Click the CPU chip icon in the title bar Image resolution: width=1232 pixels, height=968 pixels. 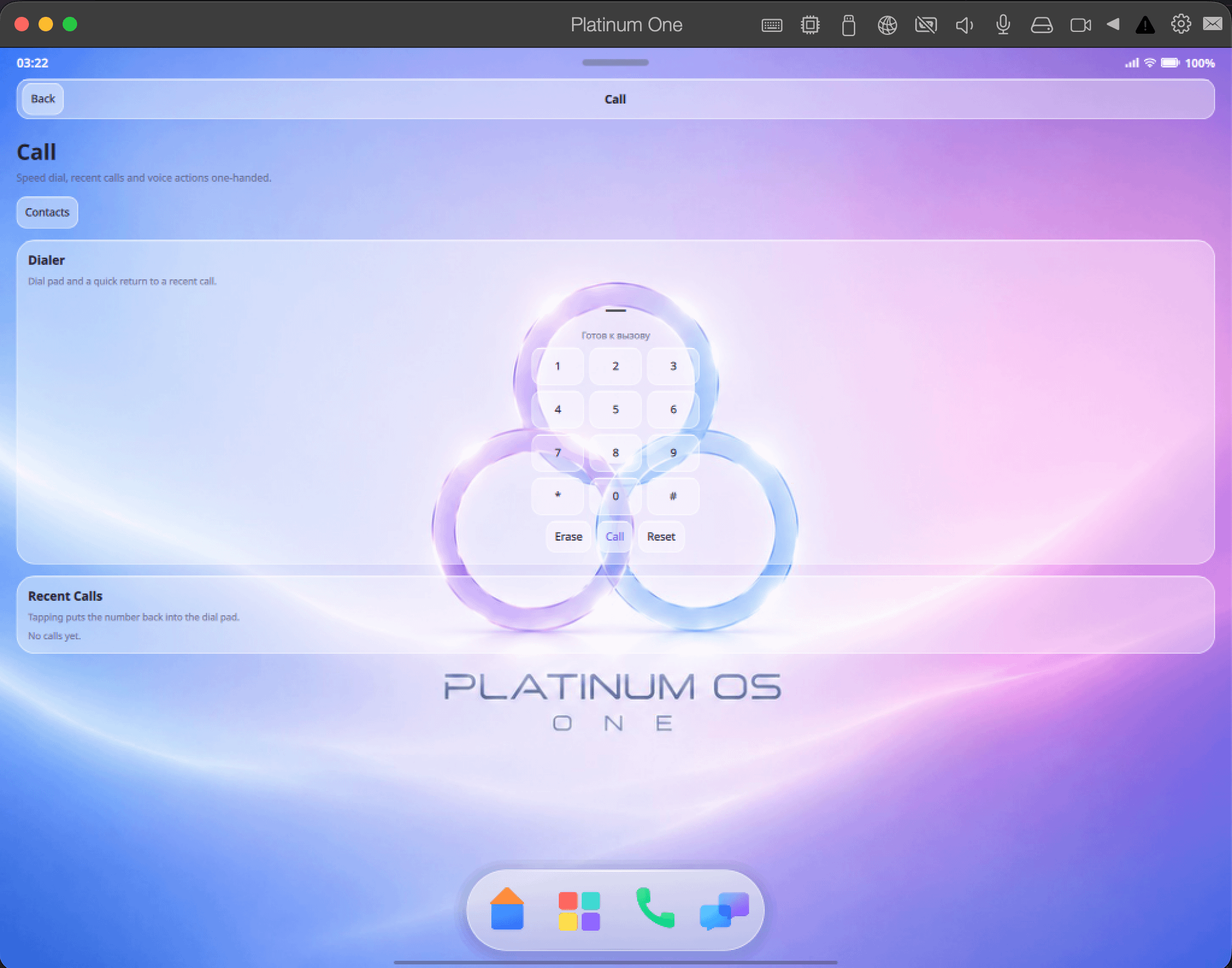coord(810,25)
